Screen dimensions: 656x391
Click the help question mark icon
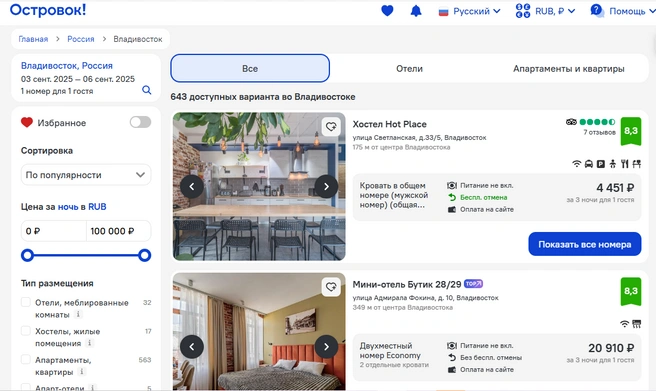click(597, 10)
